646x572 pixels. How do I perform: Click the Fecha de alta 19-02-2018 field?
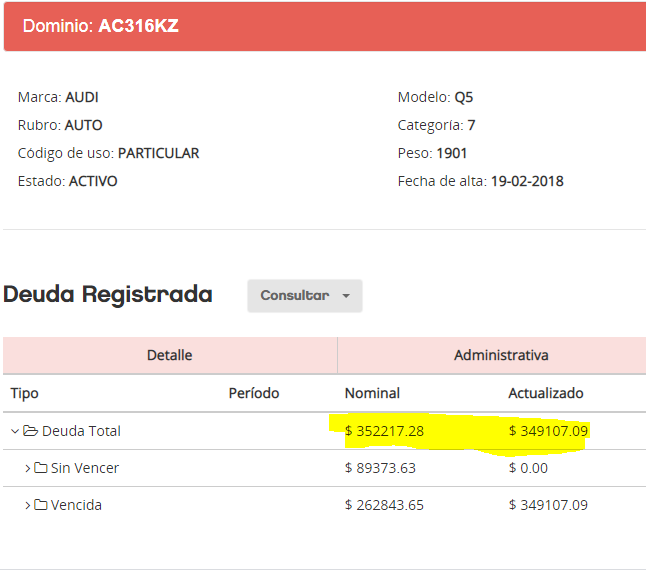[480, 181]
